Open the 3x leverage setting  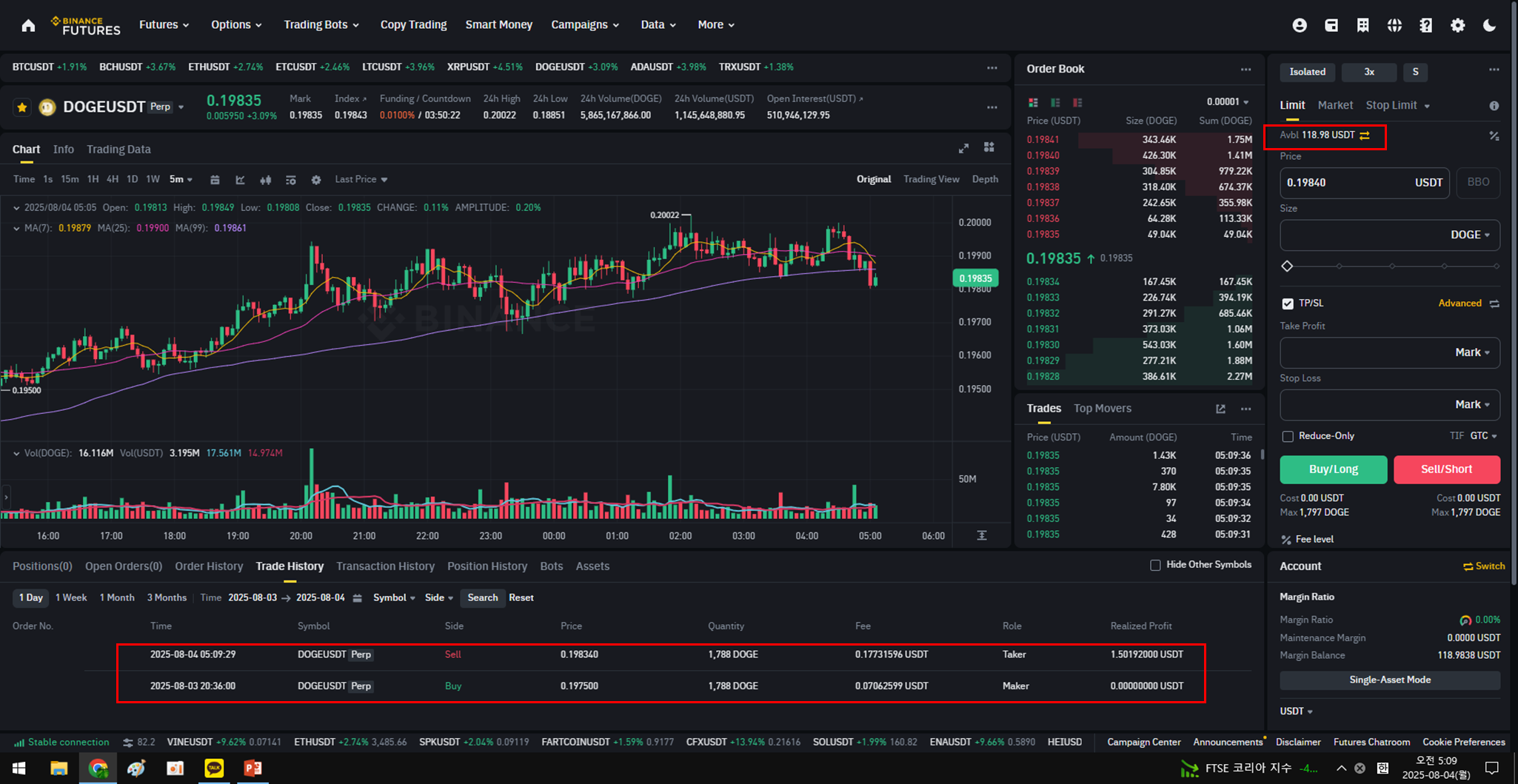[x=1368, y=72]
